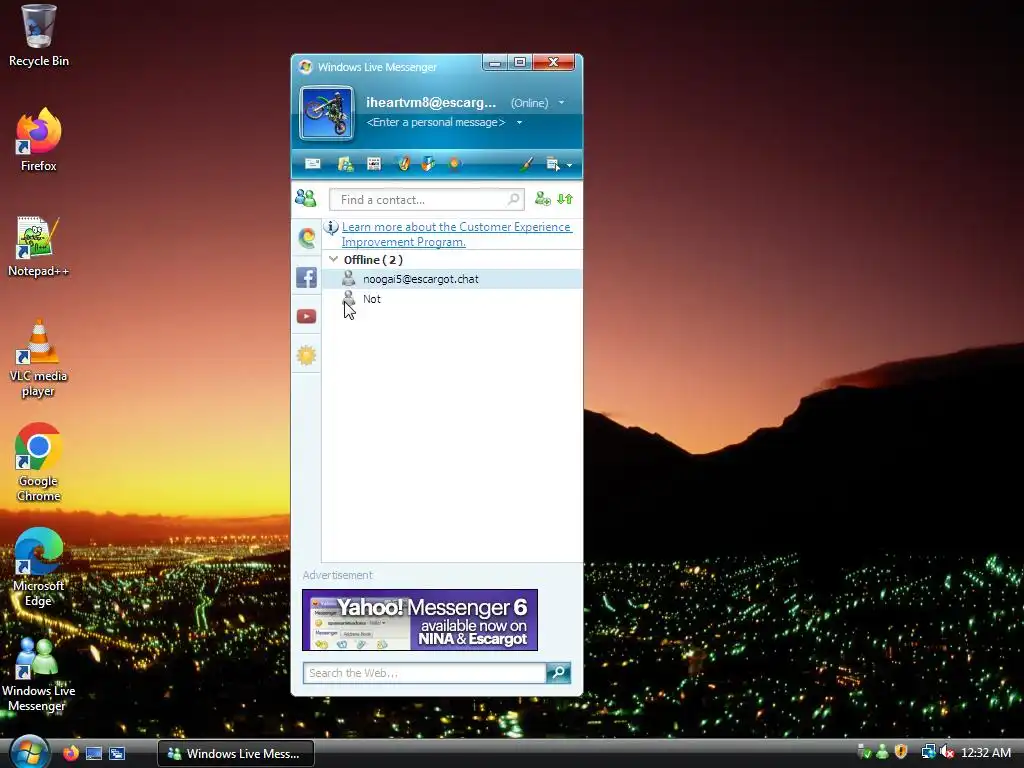Open the YouTube sidebar tab
The height and width of the screenshot is (768, 1024).
[306, 316]
